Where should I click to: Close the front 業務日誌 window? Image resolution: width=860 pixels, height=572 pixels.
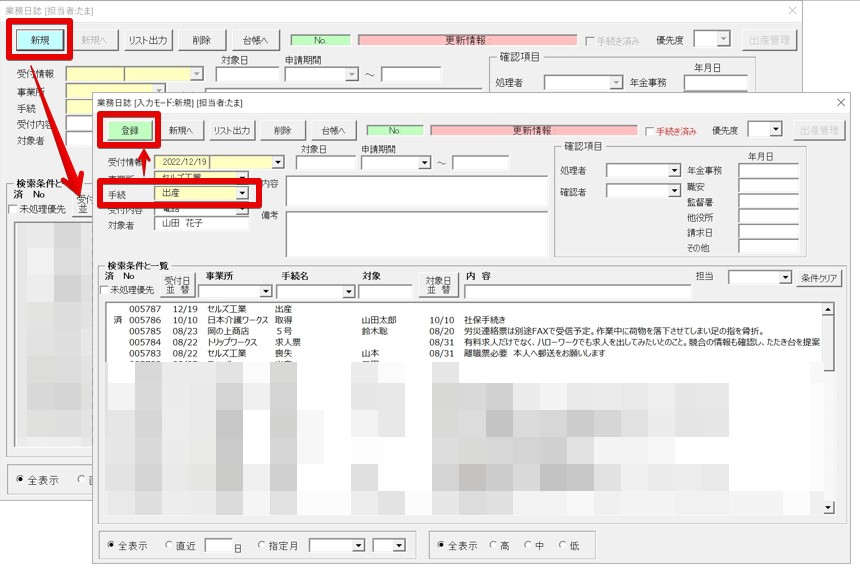pyautogui.click(x=841, y=103)
